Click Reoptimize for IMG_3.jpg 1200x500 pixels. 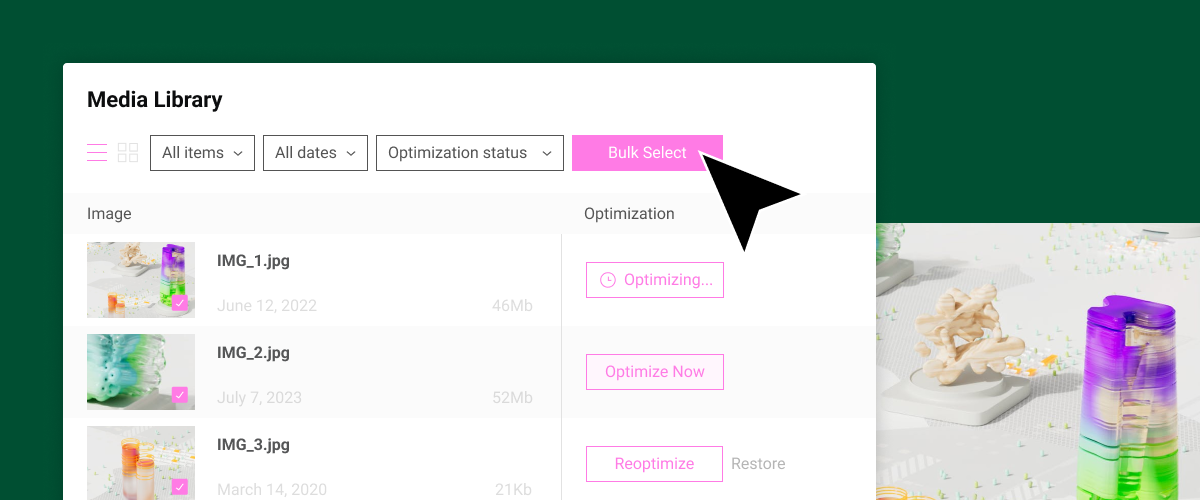654,464
